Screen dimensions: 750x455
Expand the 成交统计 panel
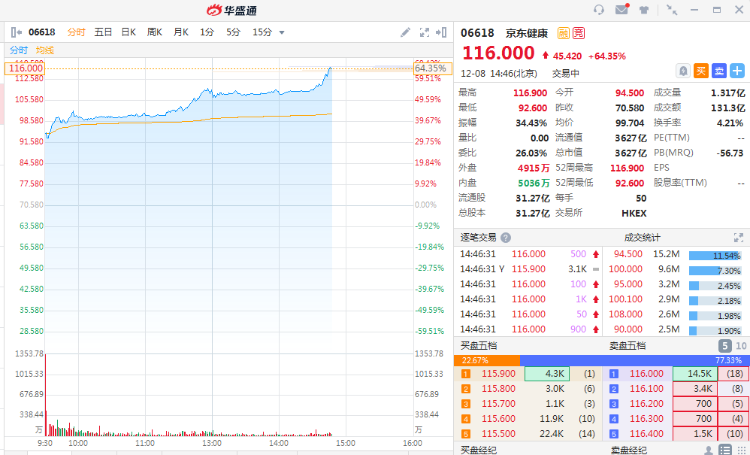click(x=738, y=238)
